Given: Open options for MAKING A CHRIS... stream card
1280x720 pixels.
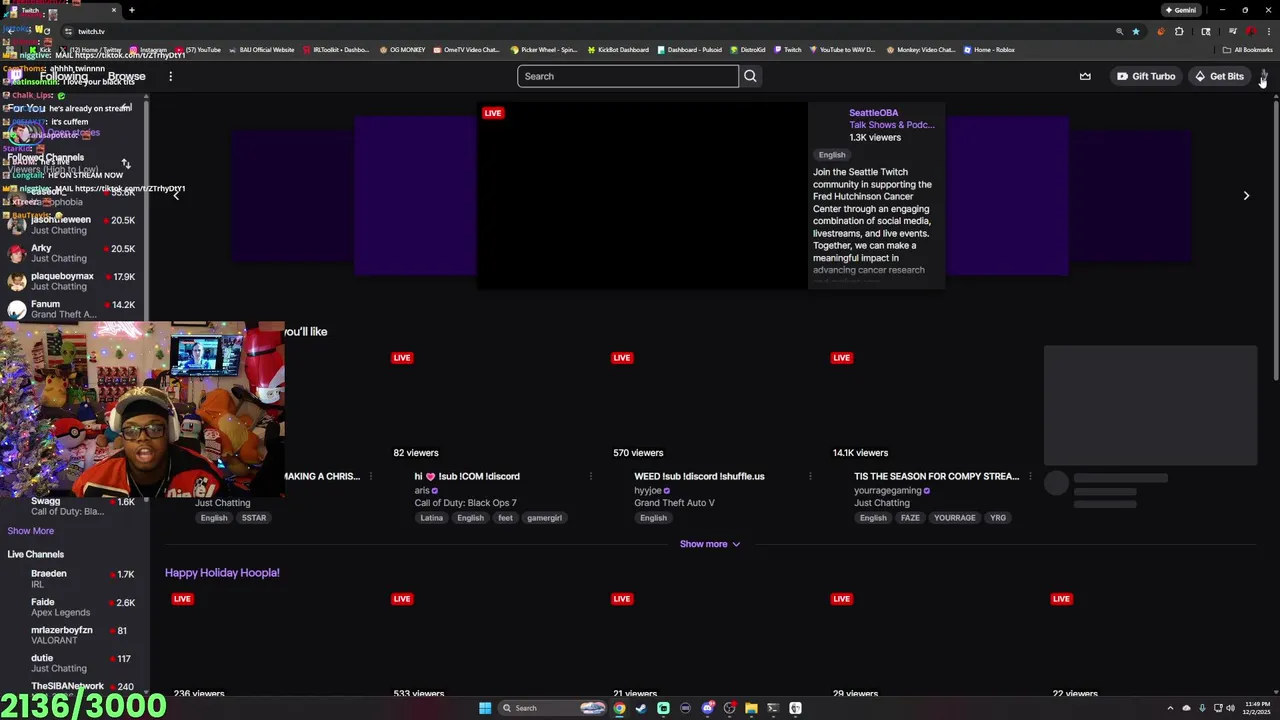Looking at the screenshot, I should [371, 476].
